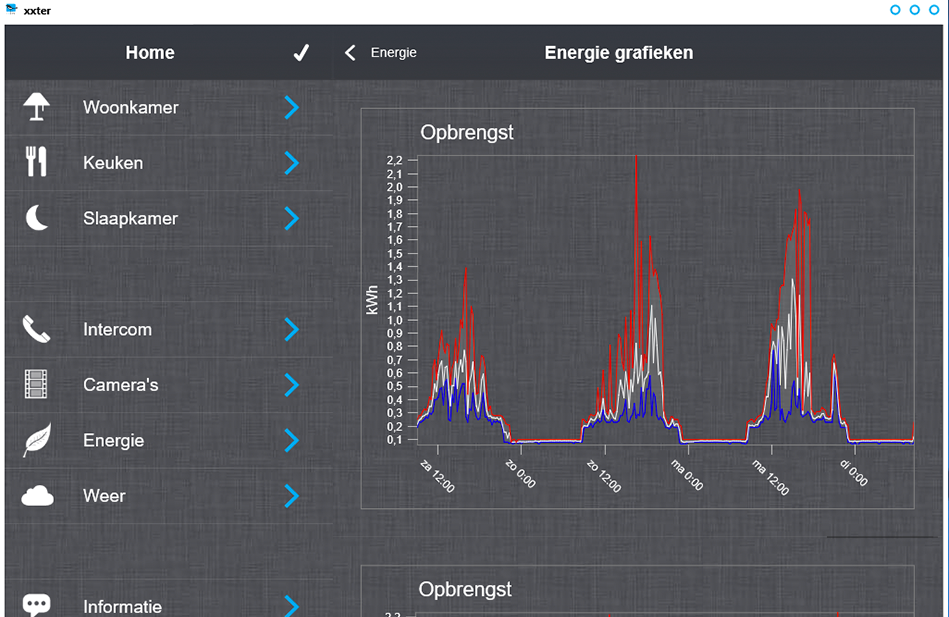Click the checkmark icon next to Home
Screen dimensions: 949x617
click(301, 53)
